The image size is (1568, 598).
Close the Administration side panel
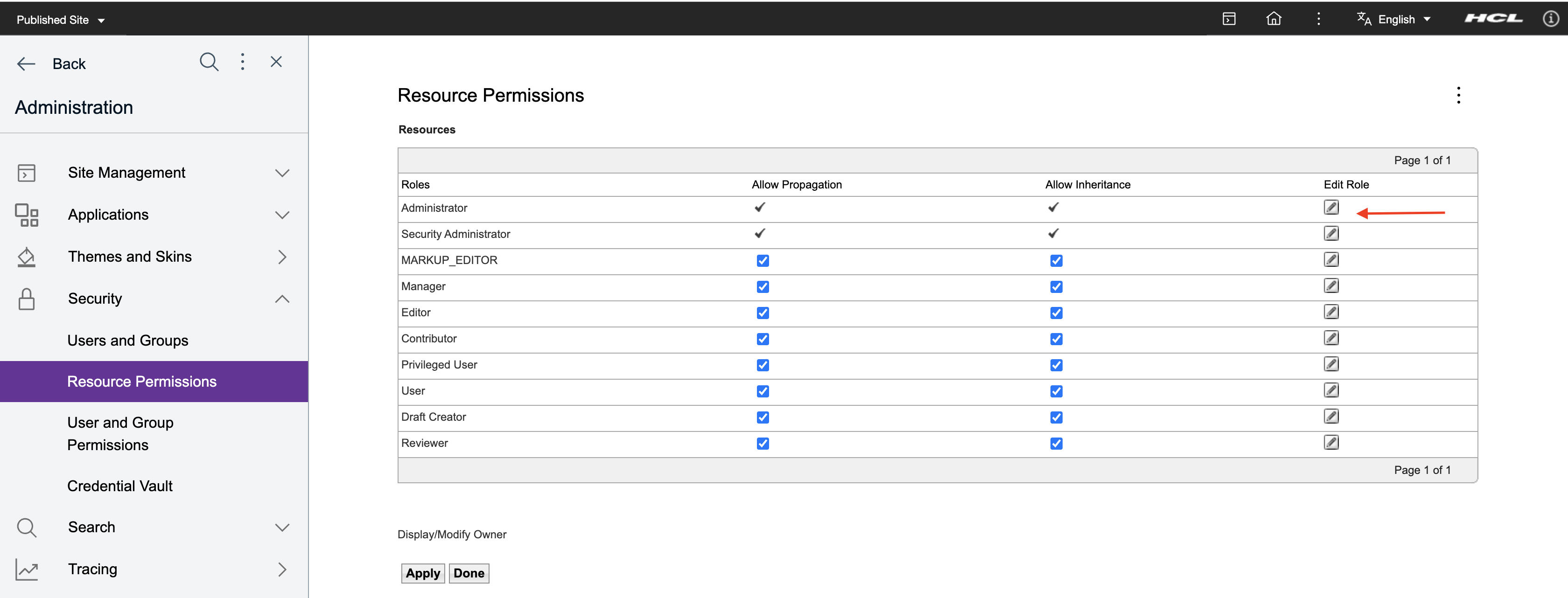point(276,62)
